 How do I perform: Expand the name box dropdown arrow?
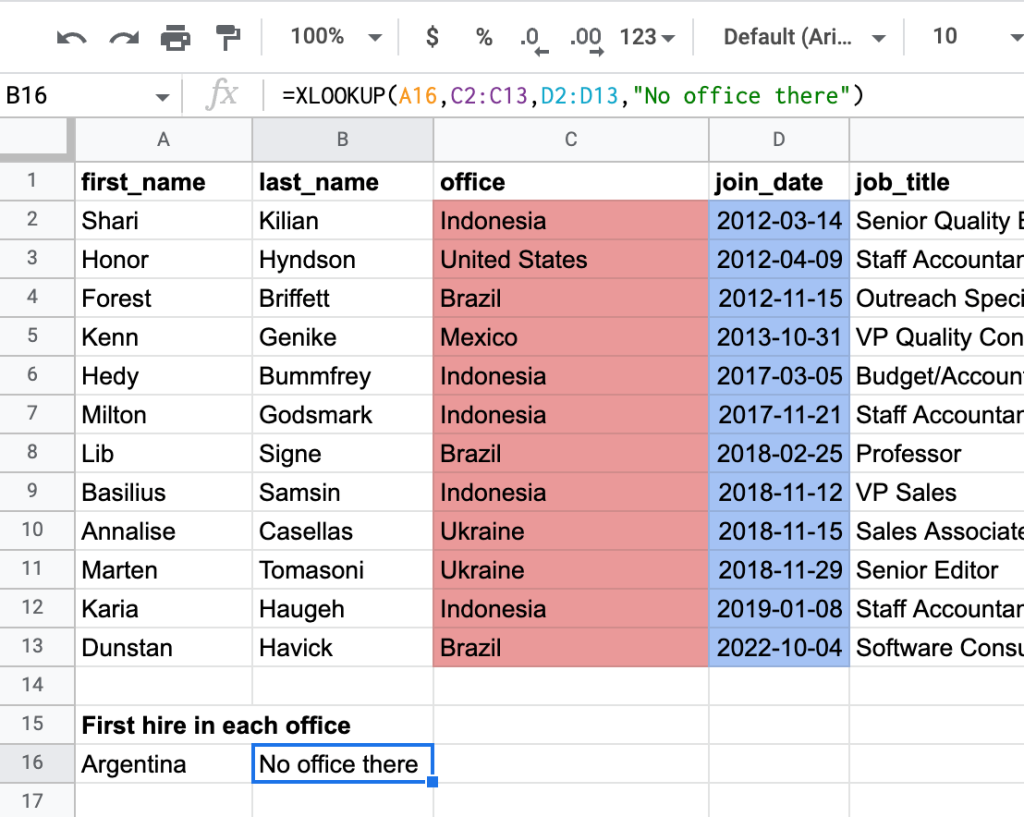(x=162, y=98)
